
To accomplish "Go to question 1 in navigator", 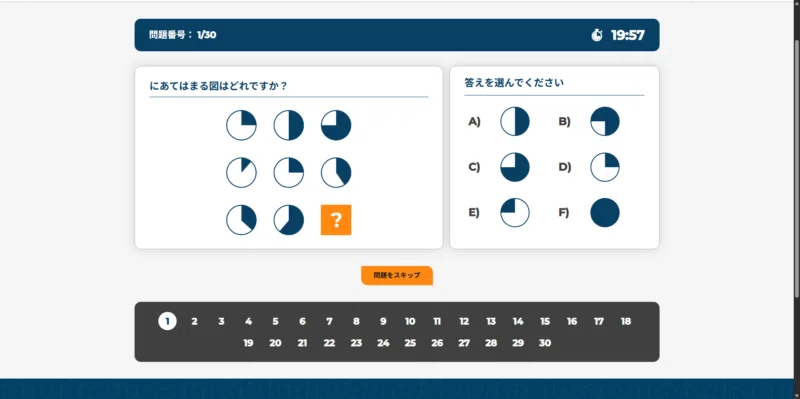I will (x=167, y=321).
